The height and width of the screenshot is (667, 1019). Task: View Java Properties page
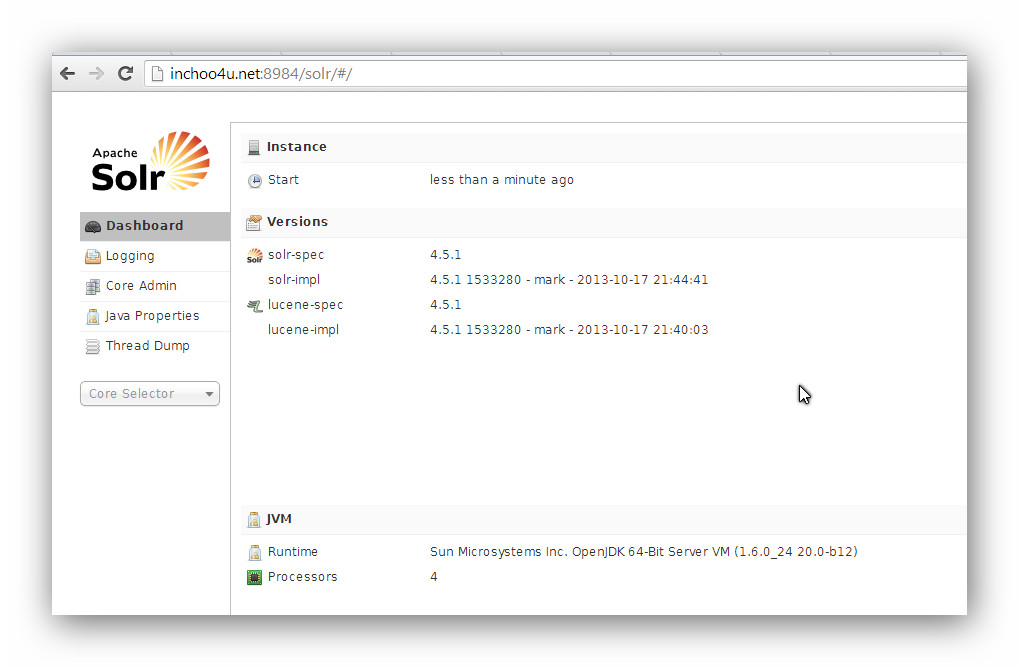tap(152, 316)
